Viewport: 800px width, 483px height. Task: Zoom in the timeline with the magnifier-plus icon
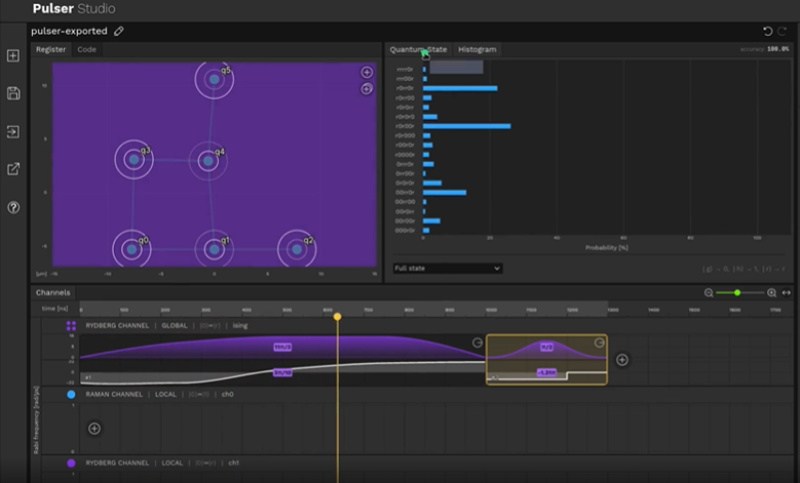click(771, 293)
